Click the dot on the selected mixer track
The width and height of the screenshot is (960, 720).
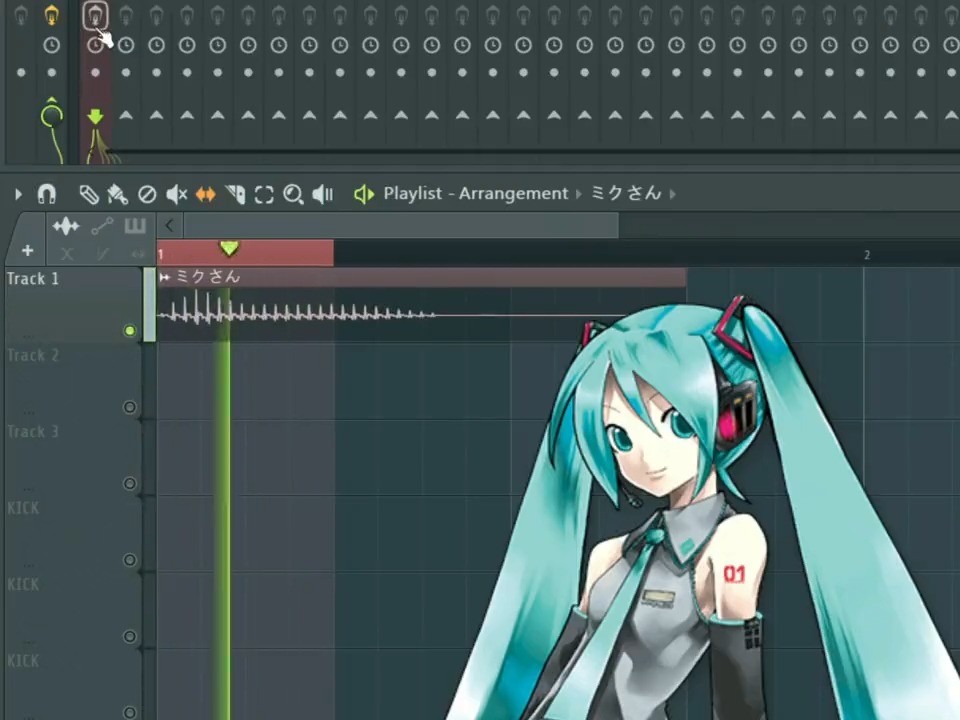[x=95, y=73]
